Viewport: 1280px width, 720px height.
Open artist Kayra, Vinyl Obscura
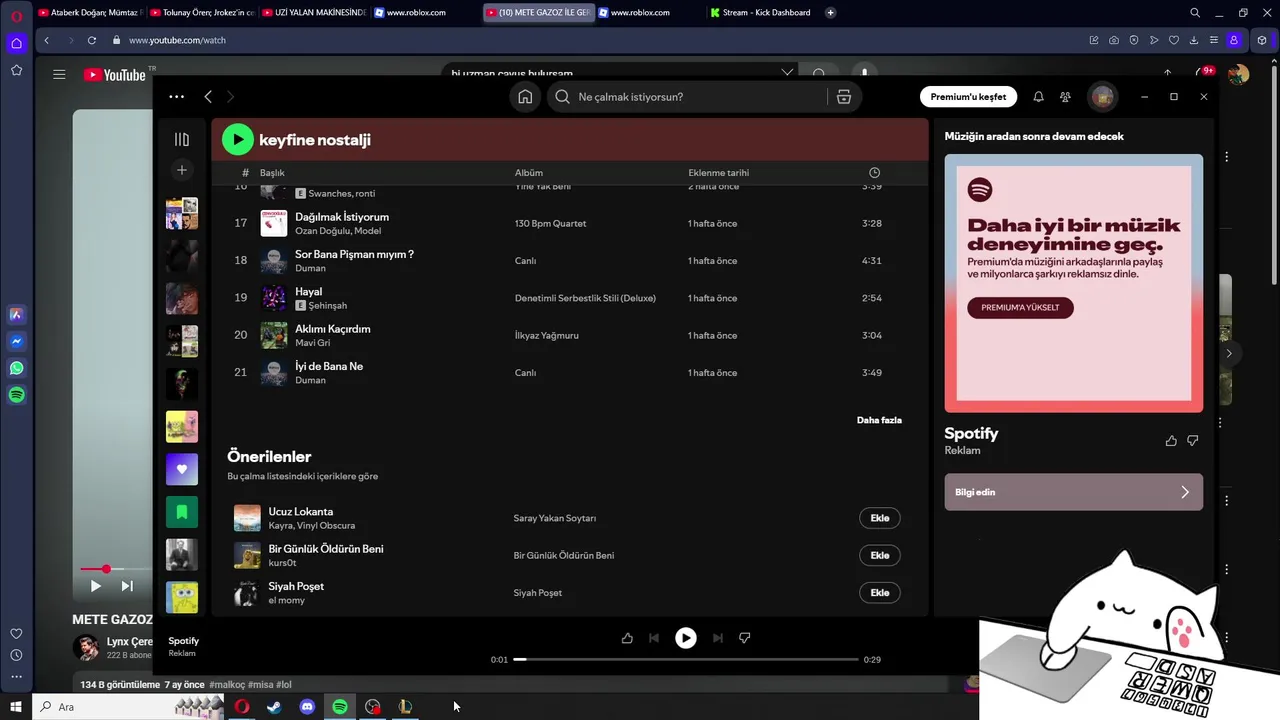pos(312,526)
